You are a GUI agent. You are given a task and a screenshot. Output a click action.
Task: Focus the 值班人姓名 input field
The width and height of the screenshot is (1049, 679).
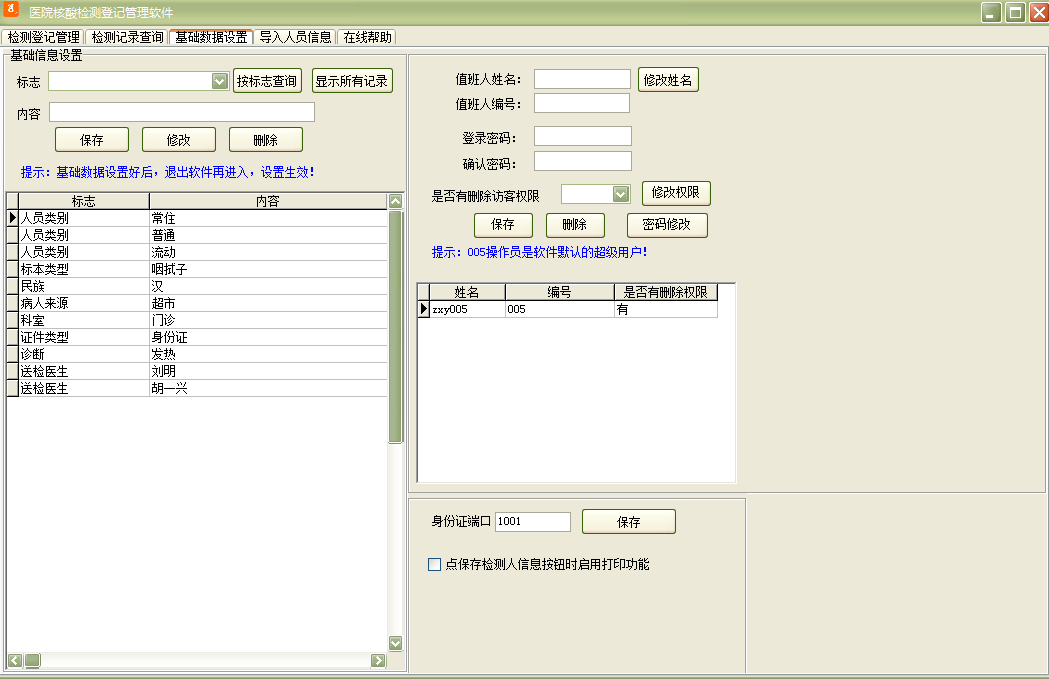pyautogui.click(x=582, y=79)
